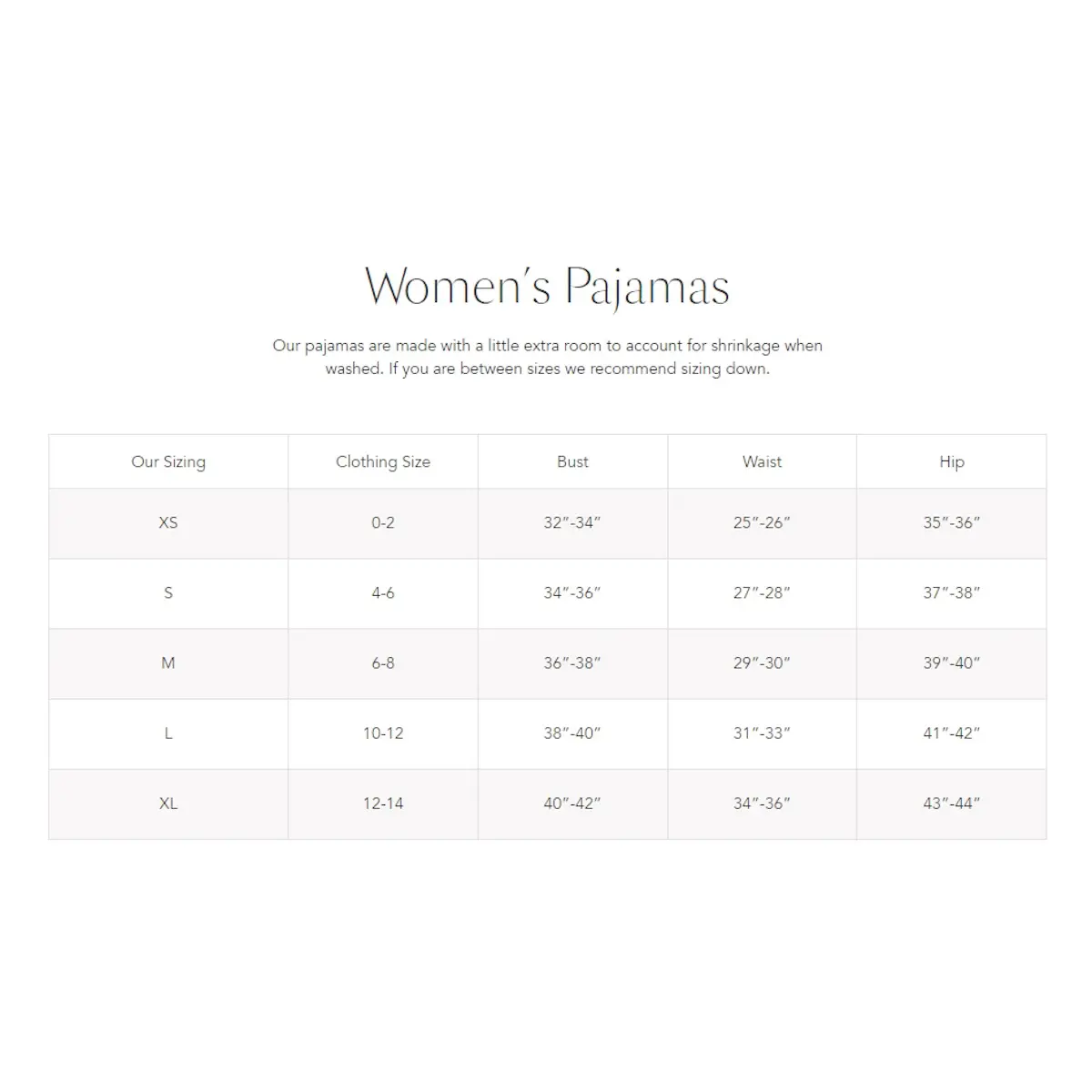Click the Waist column header
Screen dimensions: 1092x1092
762,461
